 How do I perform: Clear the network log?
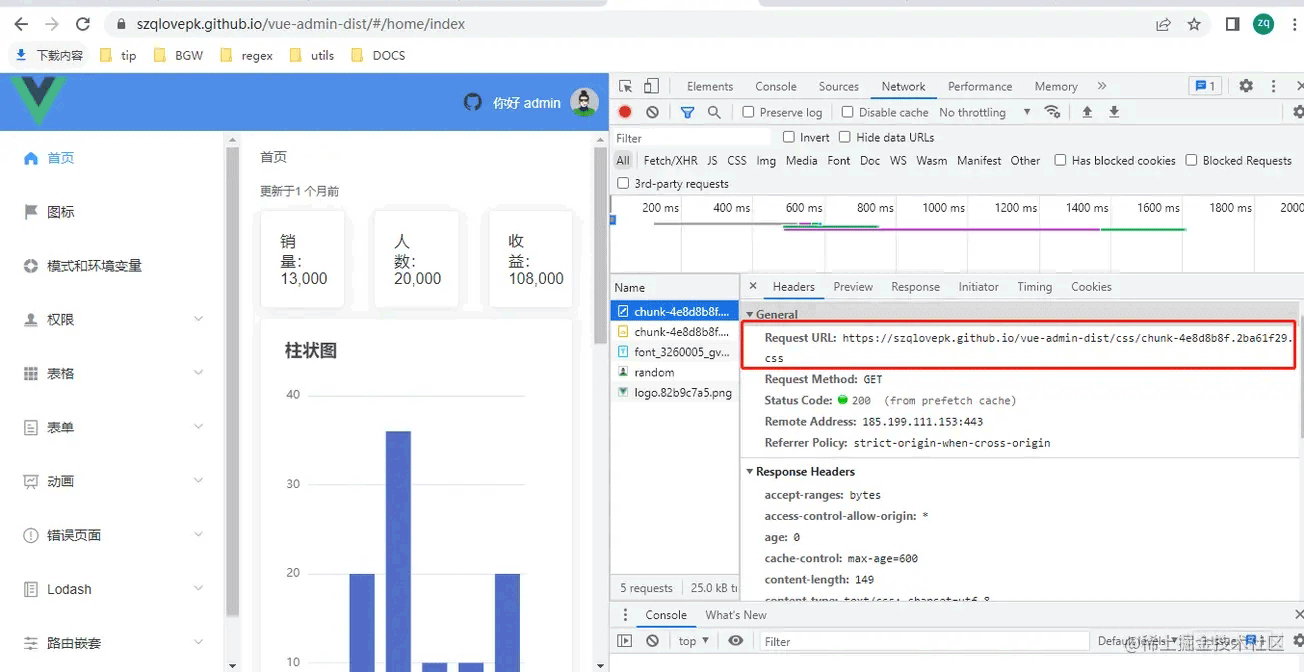pos(652,112)
